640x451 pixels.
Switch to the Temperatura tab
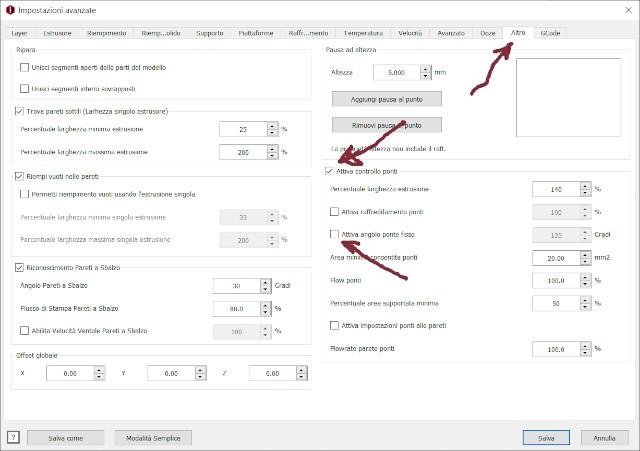coord(363,33)
